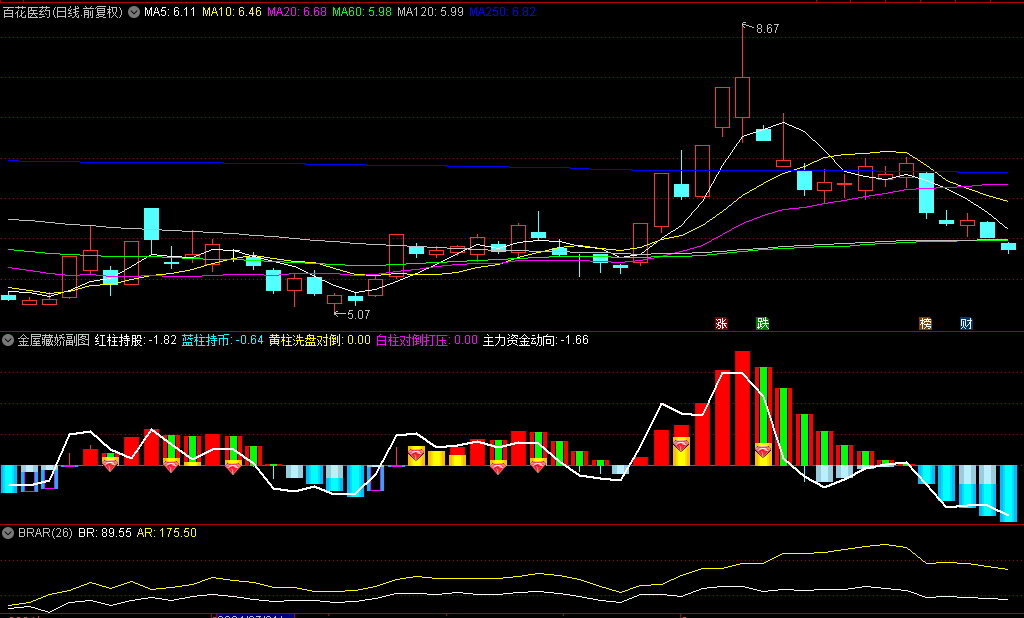Click the MA250: 6.82 label
1024x618 pixels.
tap(503, 12)
